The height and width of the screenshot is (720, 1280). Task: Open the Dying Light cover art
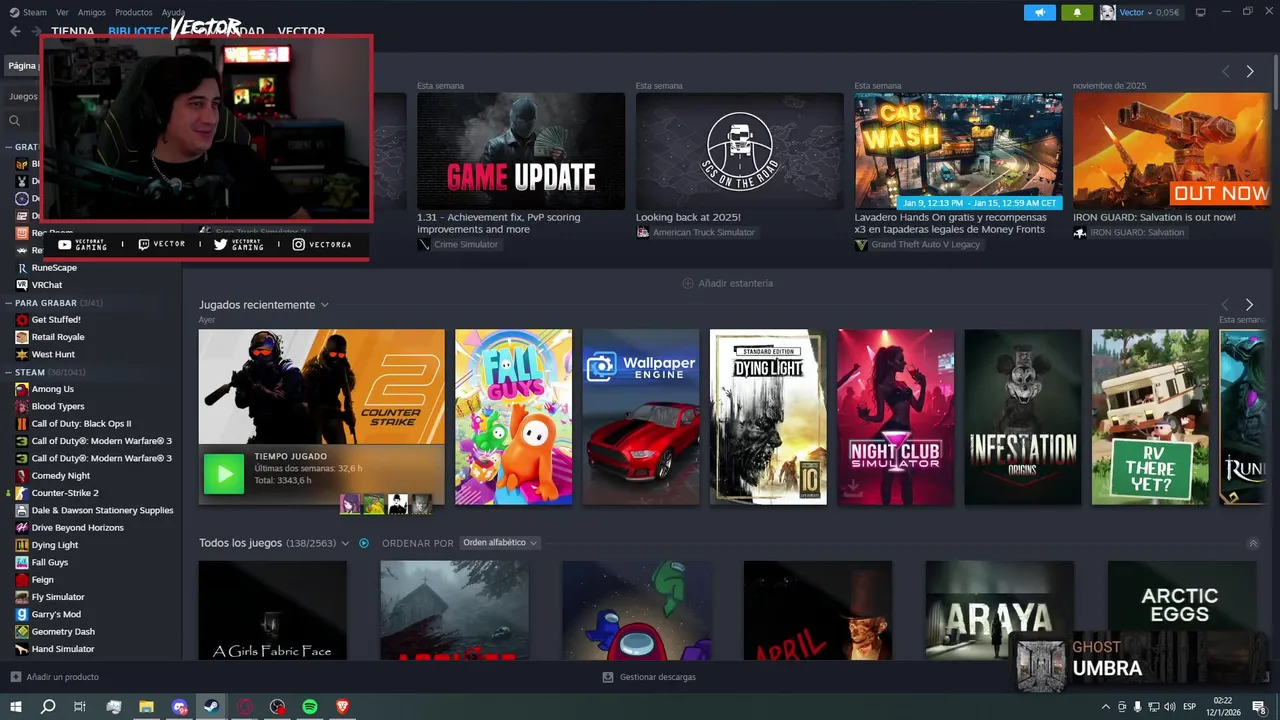768,417
